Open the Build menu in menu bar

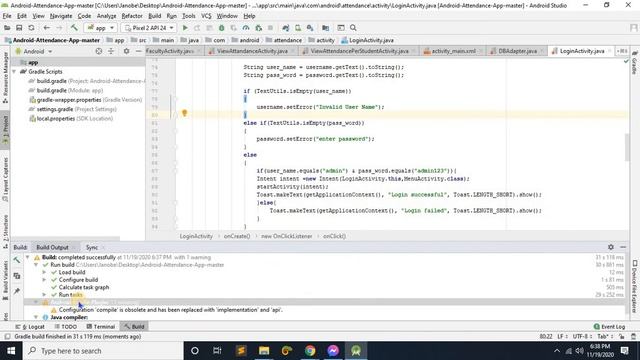coord(154,16)
